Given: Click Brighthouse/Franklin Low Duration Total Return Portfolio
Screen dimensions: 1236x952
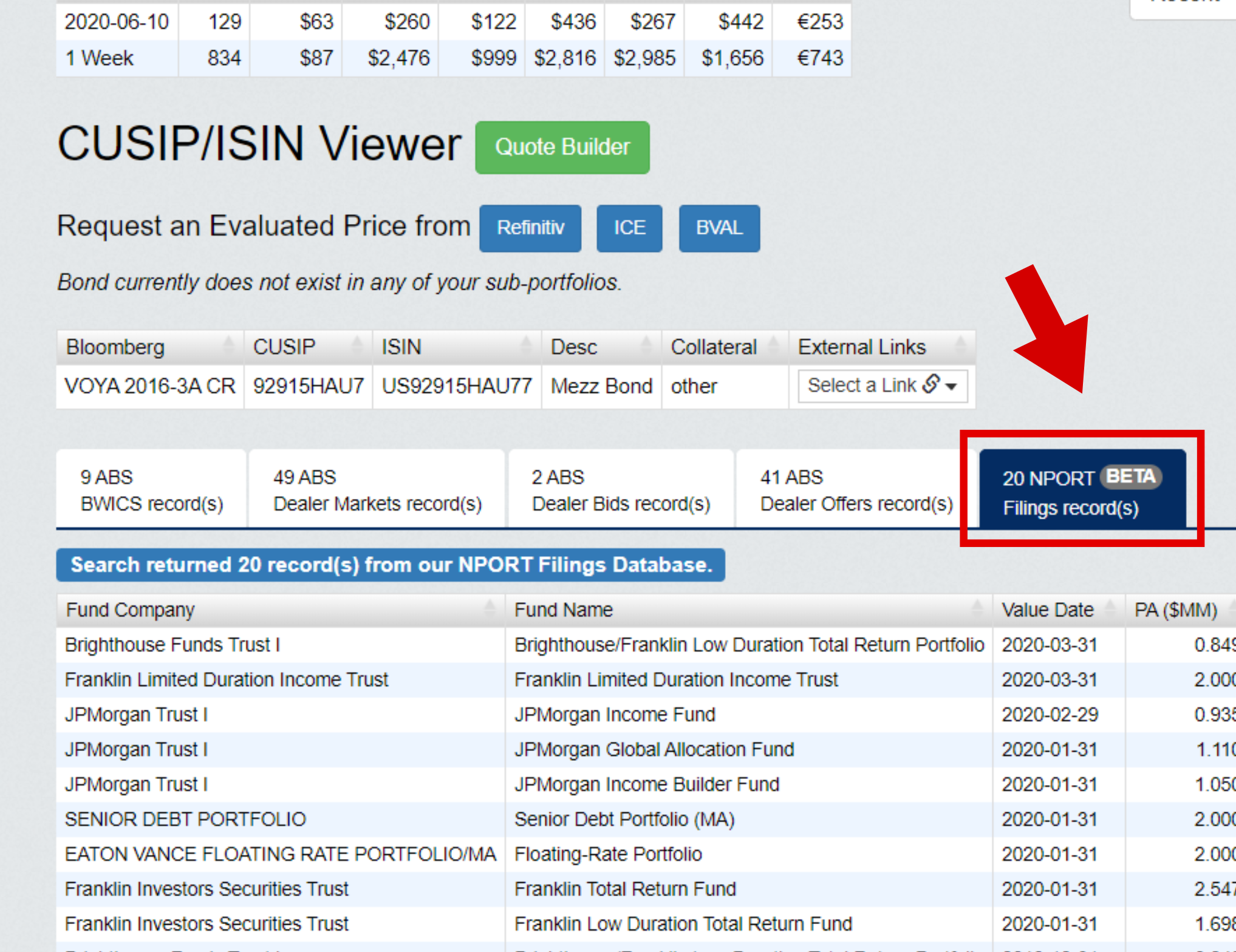Looking at the screenshot, I should (749, 645).
